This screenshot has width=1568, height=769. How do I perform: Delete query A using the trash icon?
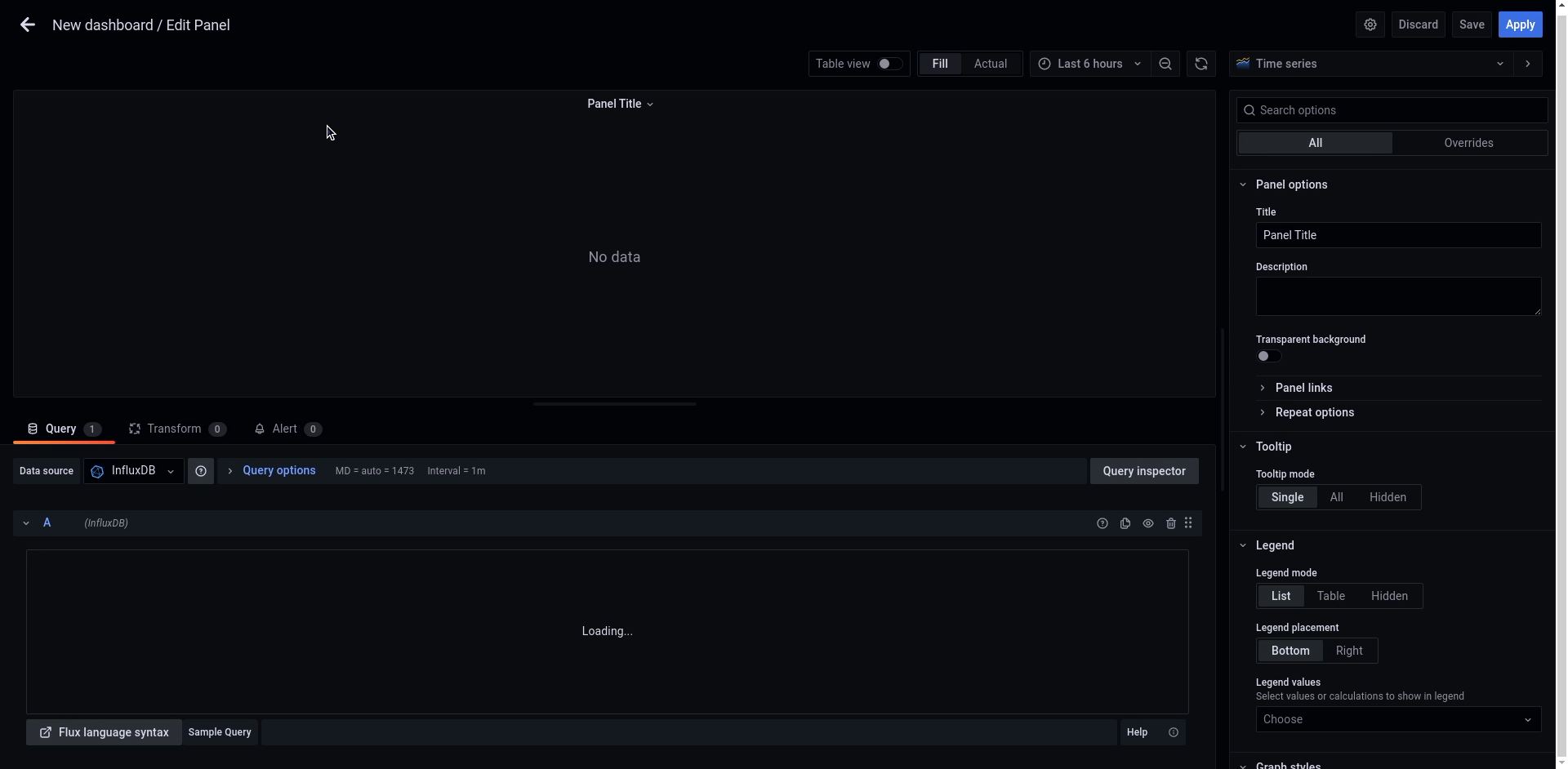(1170, 523)
